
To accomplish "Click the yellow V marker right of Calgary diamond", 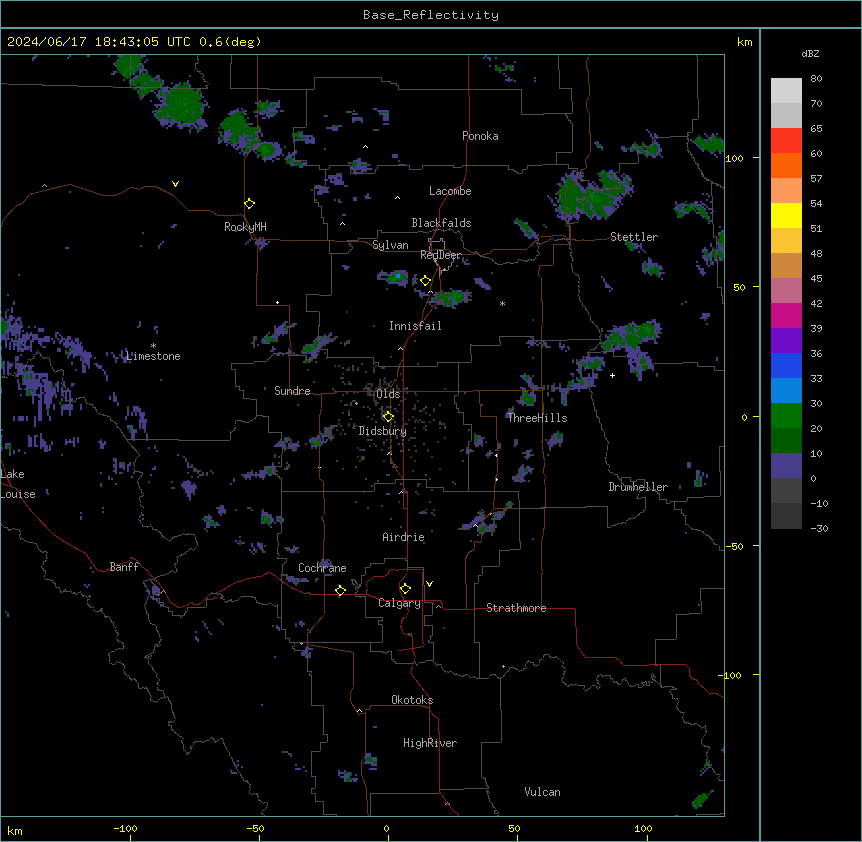I will tap(429, 584).
